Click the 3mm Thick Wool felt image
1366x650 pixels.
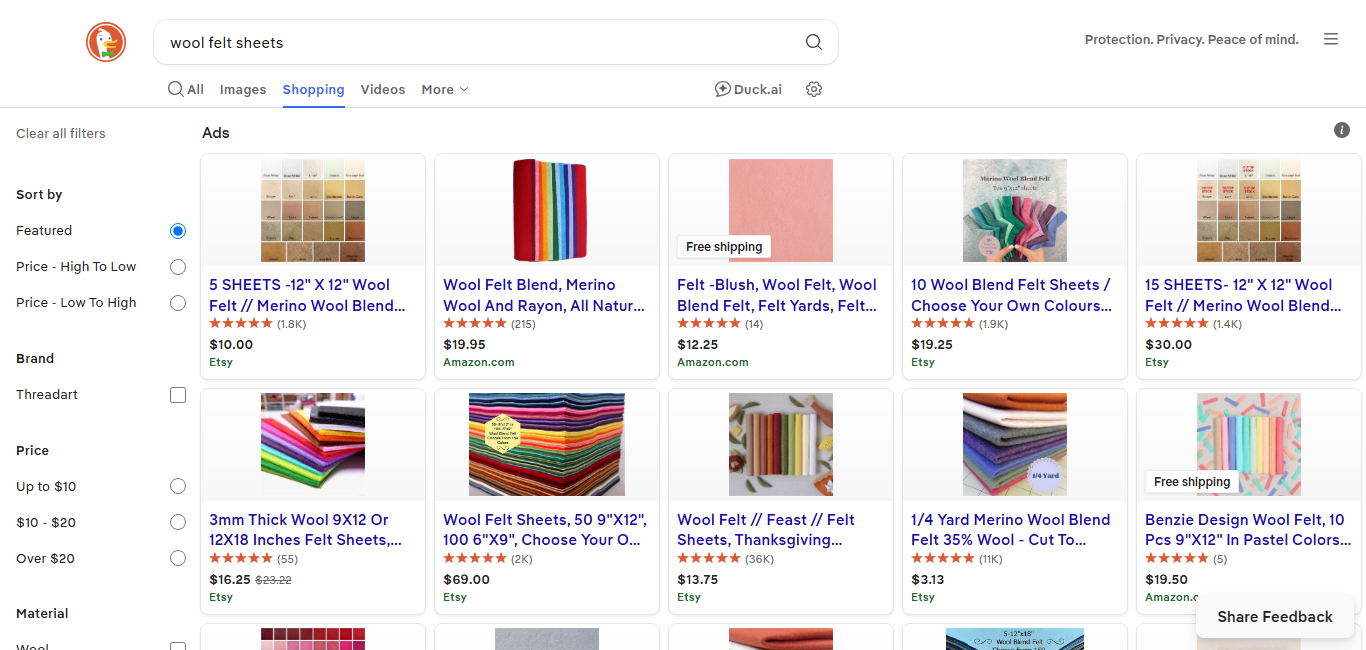tap(313, 445)
